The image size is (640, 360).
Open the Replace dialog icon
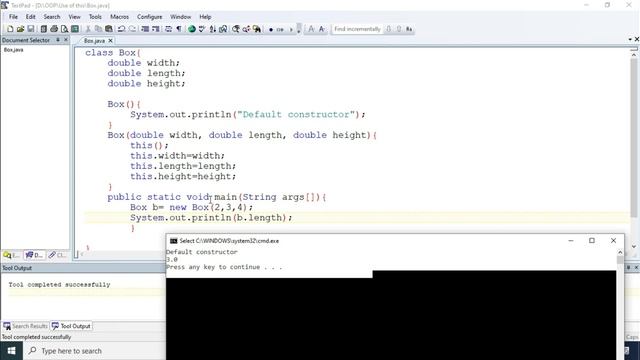click(x=247, y=29)
